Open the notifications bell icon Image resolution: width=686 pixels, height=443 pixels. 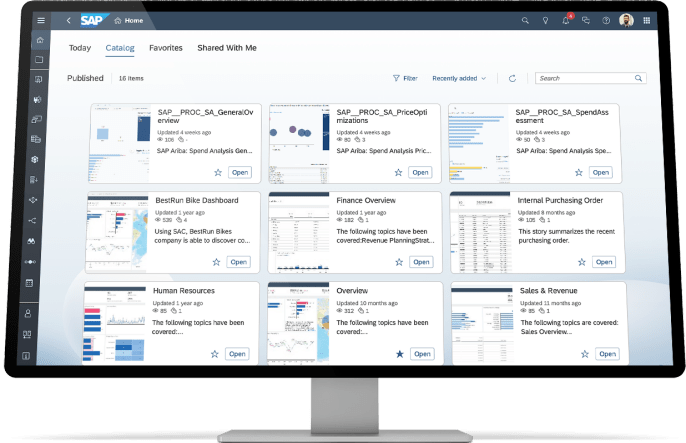point(566,20)
